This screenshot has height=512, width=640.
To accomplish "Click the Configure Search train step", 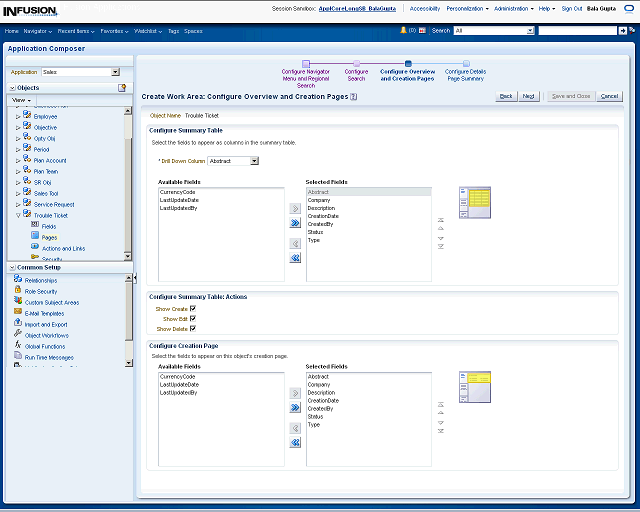I will 356,75.
